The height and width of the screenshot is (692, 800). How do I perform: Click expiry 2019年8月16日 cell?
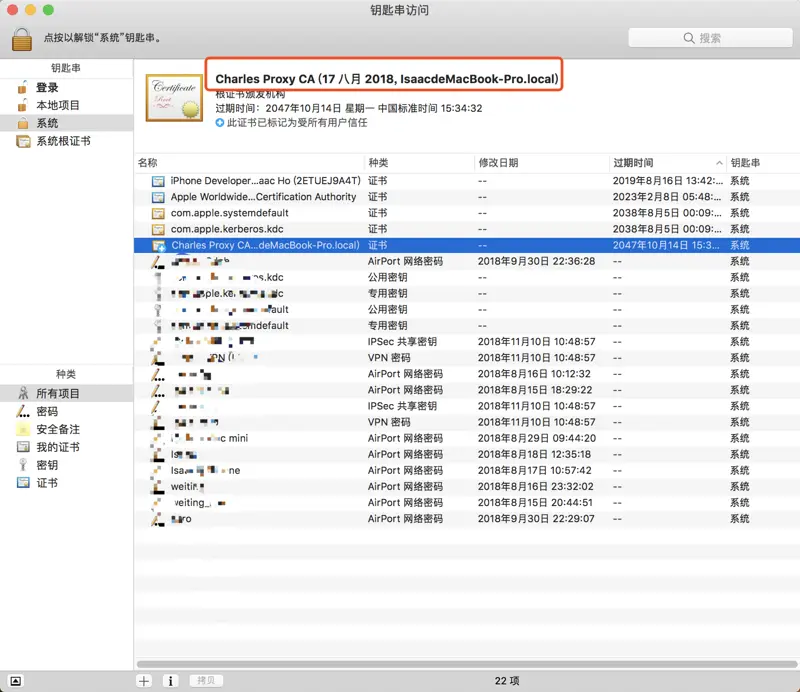click(667, 181)
